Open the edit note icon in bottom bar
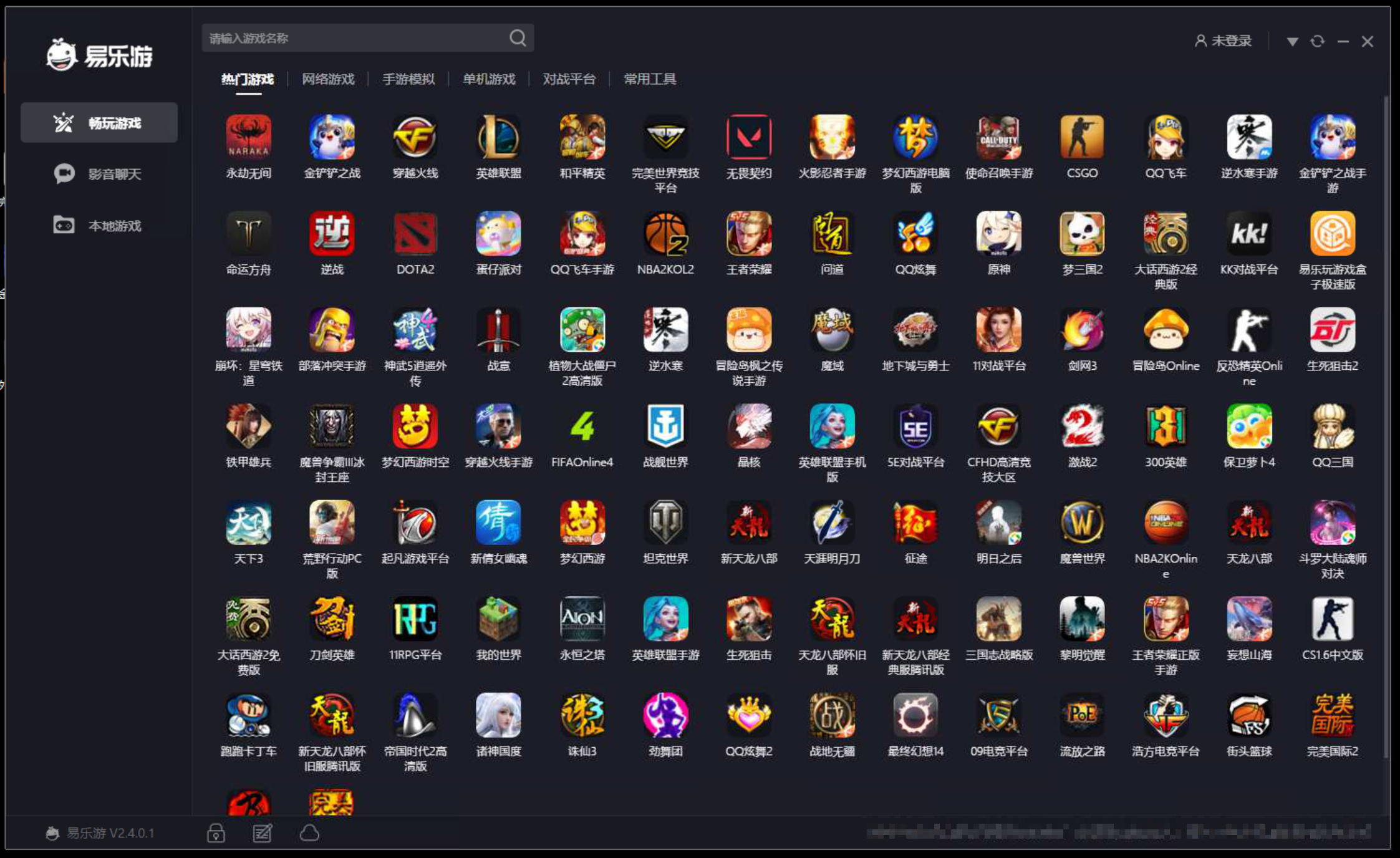The height and width of the screenshot is (858, 1400). [262, 832]
